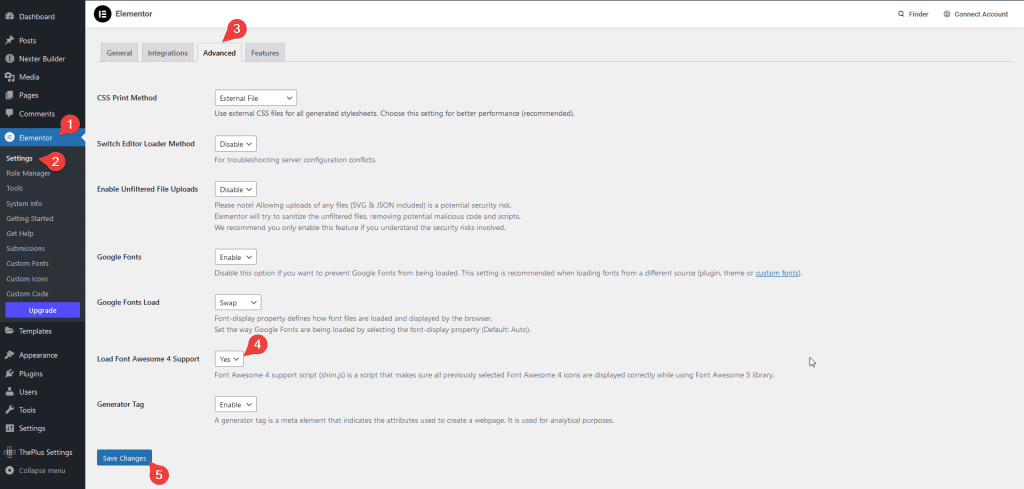Image resolution: width=1024 pixels, height=489 pixels.
Task: Click the Collapse menu icon
Action: coord(9,470)
